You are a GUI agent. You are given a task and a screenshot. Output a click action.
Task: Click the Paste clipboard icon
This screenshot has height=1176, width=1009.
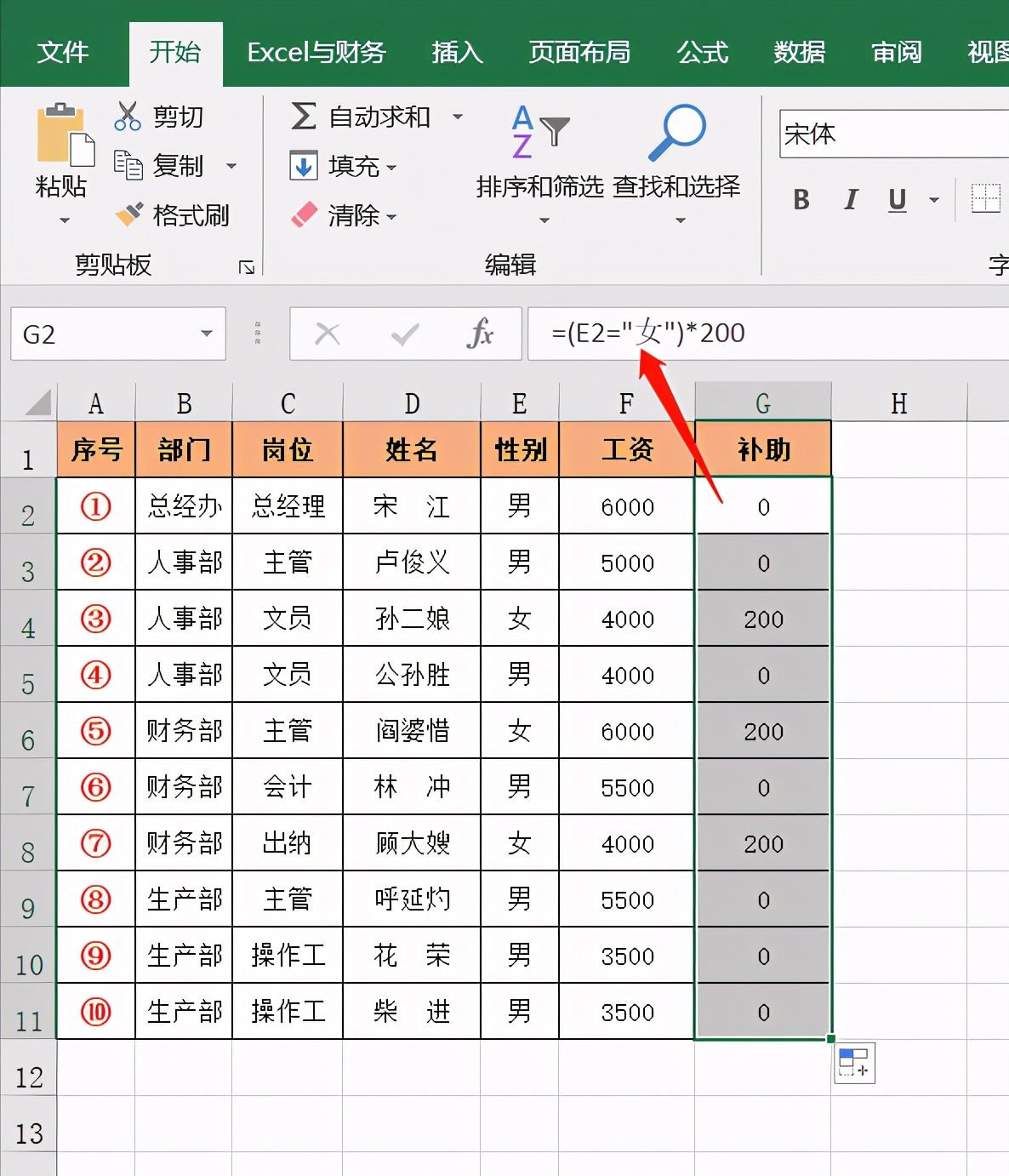coord(65,134)
